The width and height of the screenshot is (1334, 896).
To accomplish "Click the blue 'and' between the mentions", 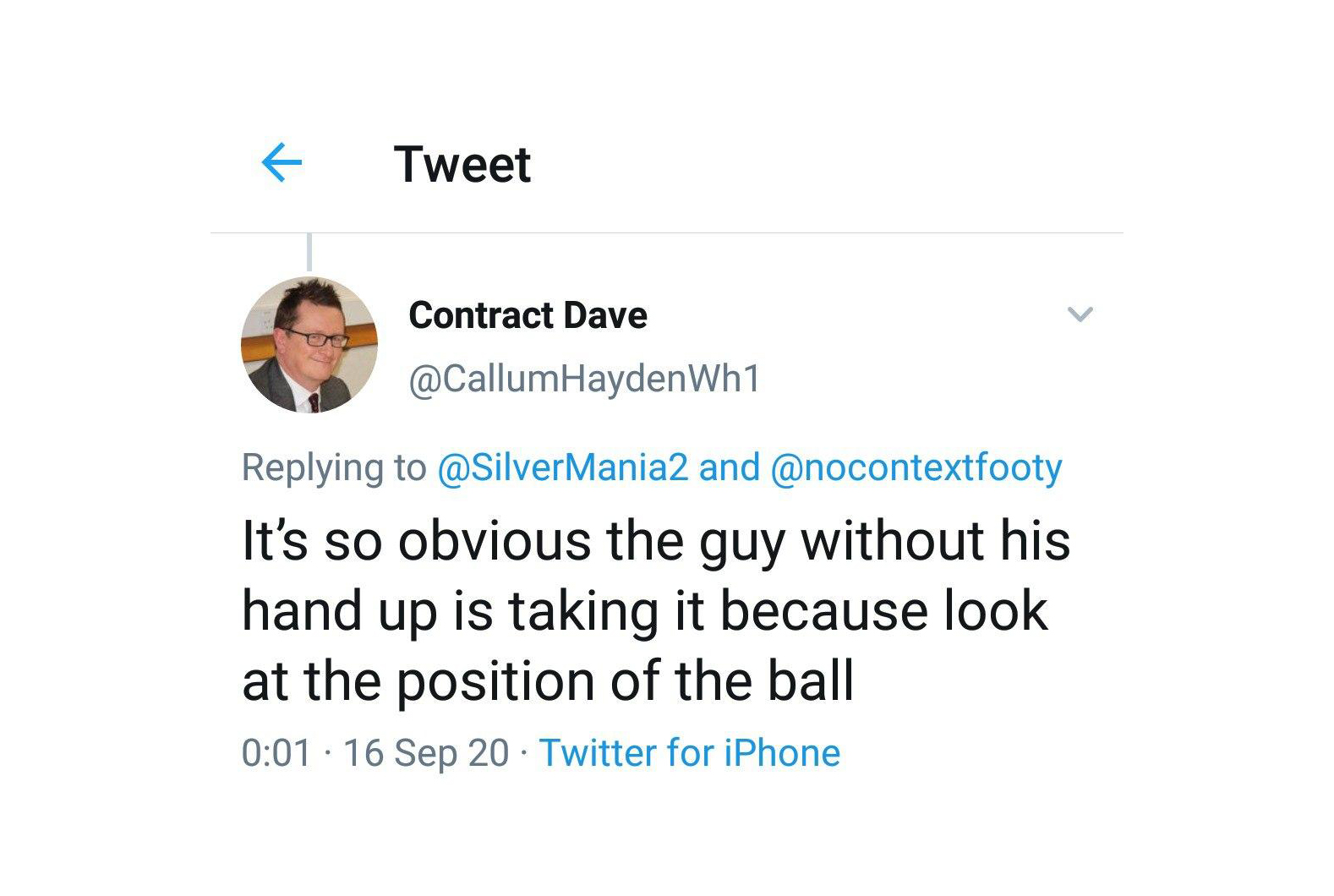I will [730, 467].
